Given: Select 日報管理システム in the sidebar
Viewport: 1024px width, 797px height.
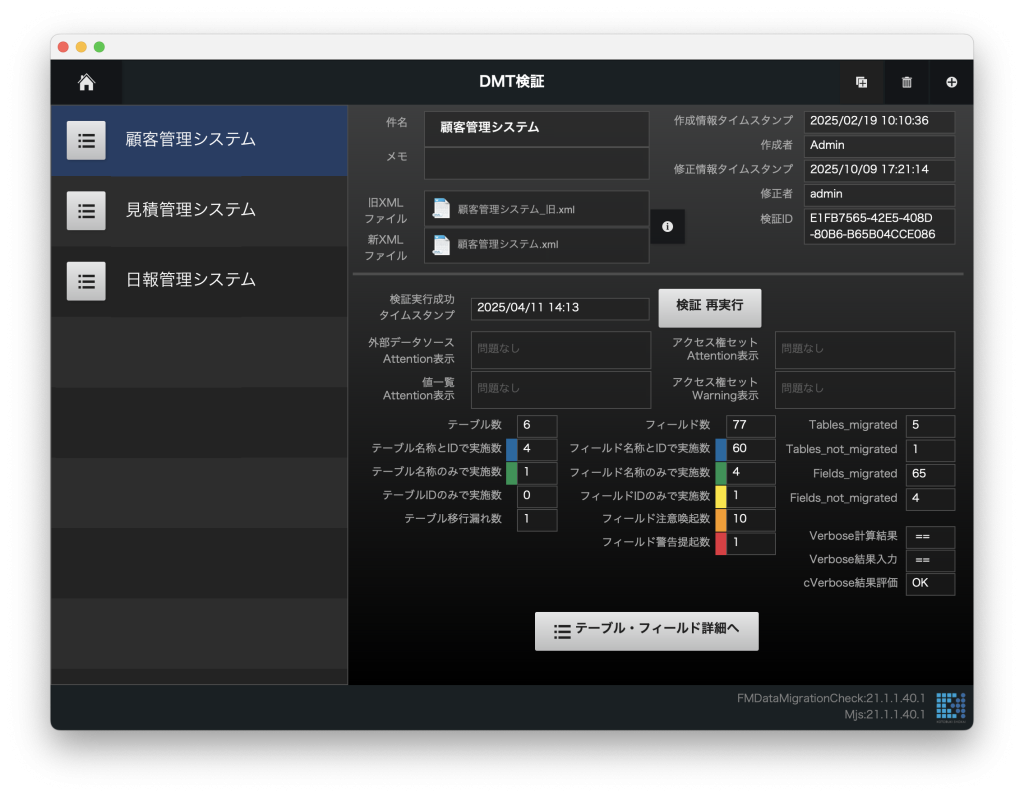Looking at the screenshot, I should coord(191,280).
